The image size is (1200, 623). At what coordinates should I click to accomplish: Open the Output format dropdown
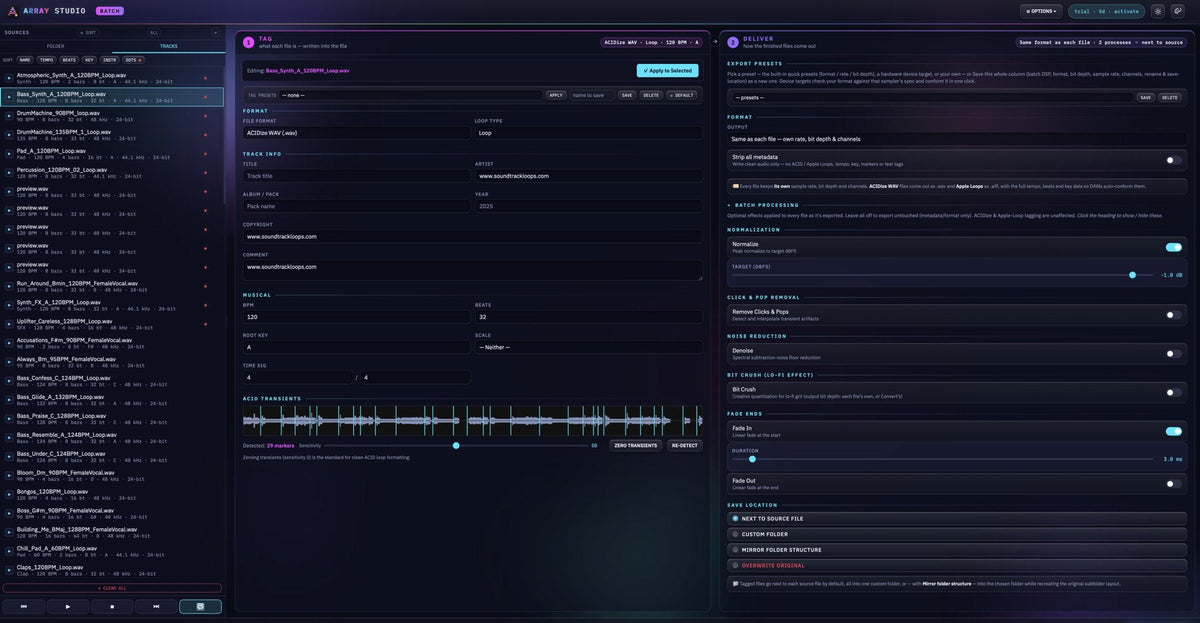pyautogui.click(x=957, y=139)
